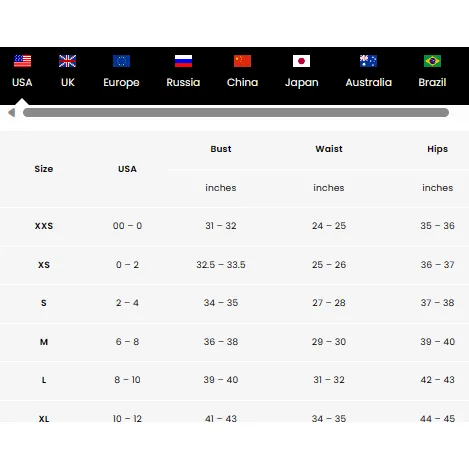This screenshot has width=469, height=469.
Task: Open the Australia tab label
Action: click(x=369, y=82)
